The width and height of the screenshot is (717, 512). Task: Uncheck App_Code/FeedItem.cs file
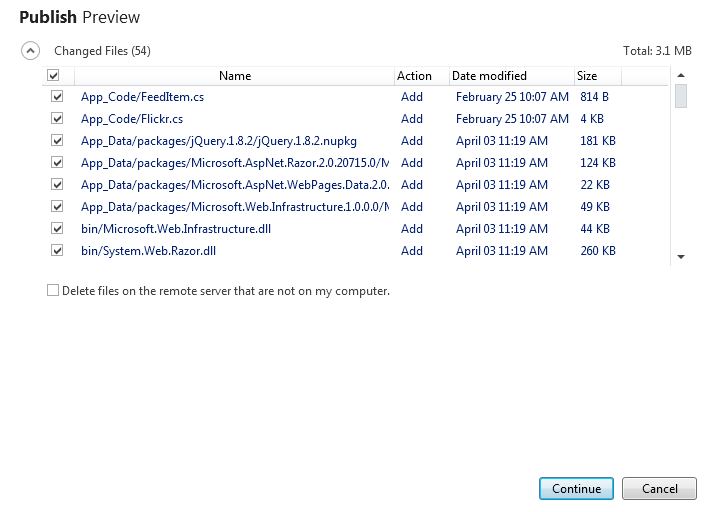coord(57,96)
